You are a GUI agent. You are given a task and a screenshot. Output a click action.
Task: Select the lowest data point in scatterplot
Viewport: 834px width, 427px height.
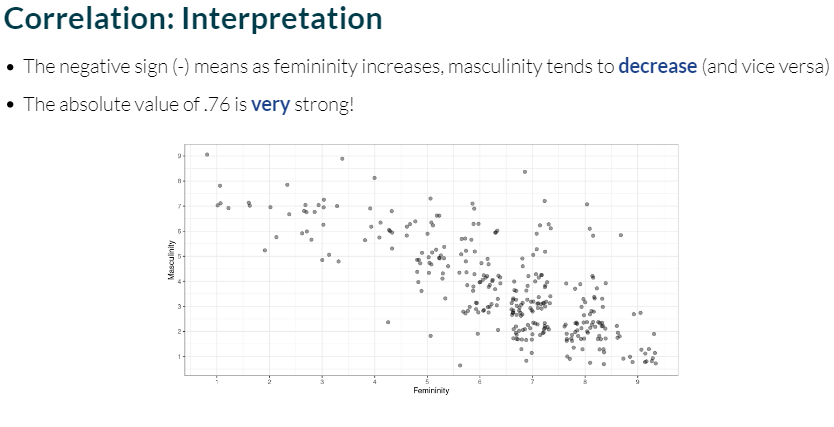[460, 365]
